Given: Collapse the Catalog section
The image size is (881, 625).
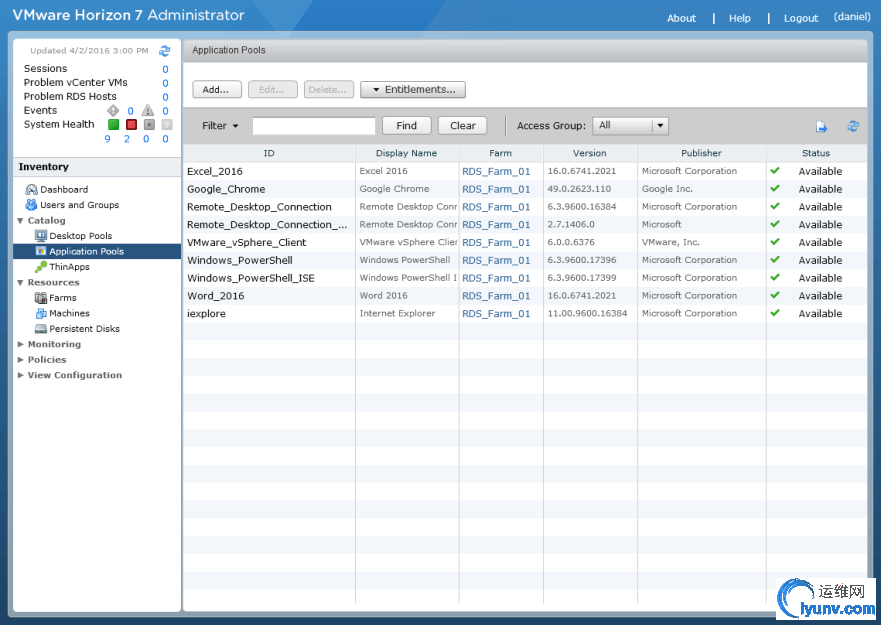Looking at the screenshot, I should [x=20, y=221].
